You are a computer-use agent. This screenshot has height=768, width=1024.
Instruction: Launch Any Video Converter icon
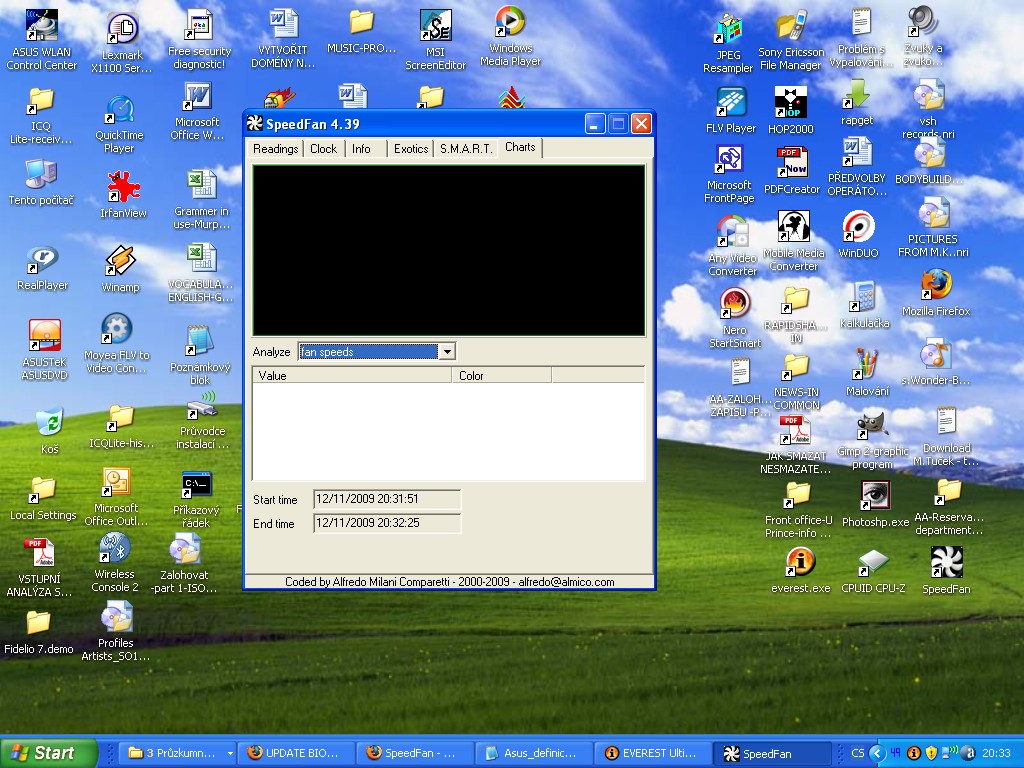(732, 247)
